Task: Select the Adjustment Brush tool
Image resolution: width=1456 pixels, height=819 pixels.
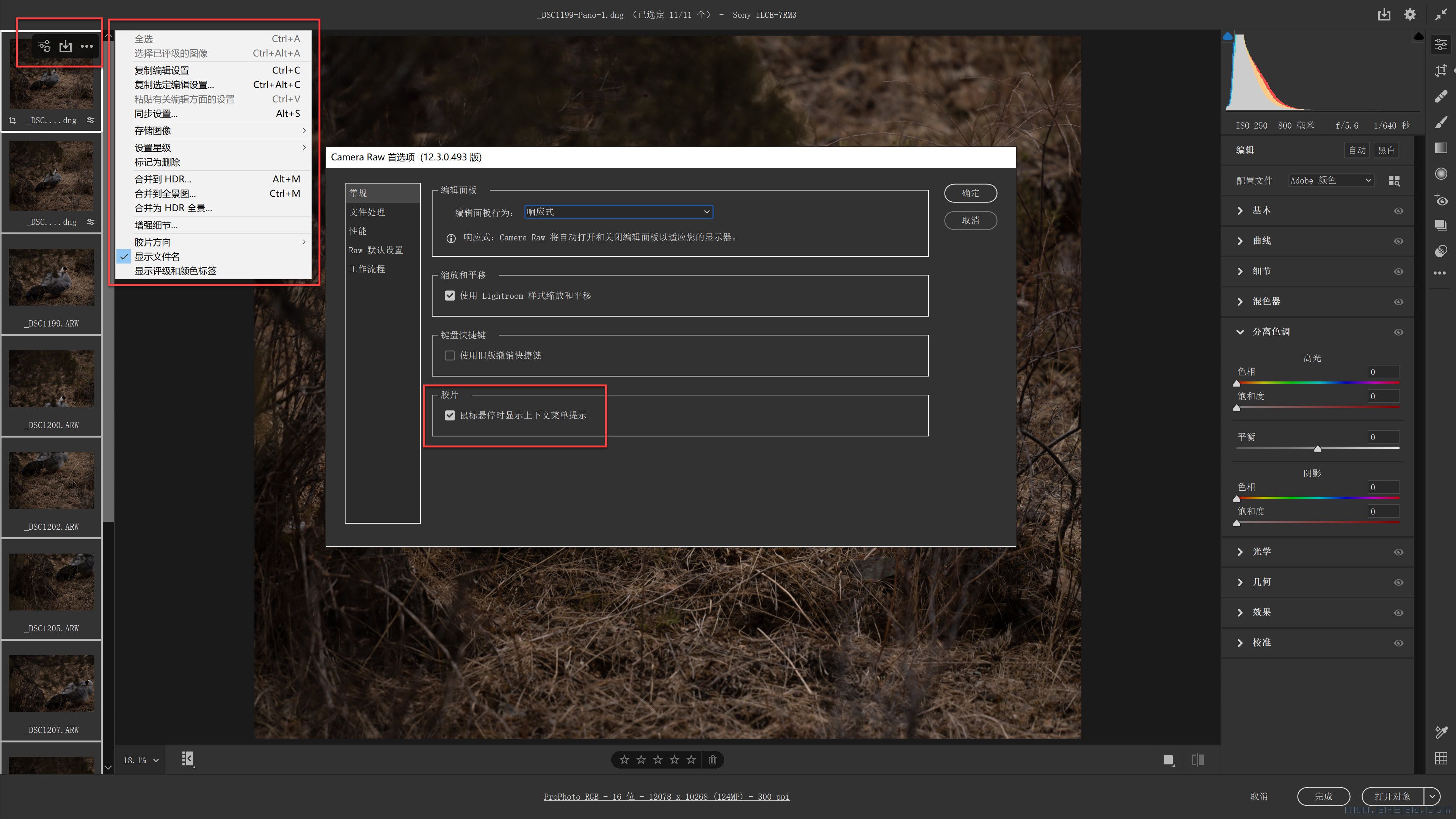Action: (1441, 122)
